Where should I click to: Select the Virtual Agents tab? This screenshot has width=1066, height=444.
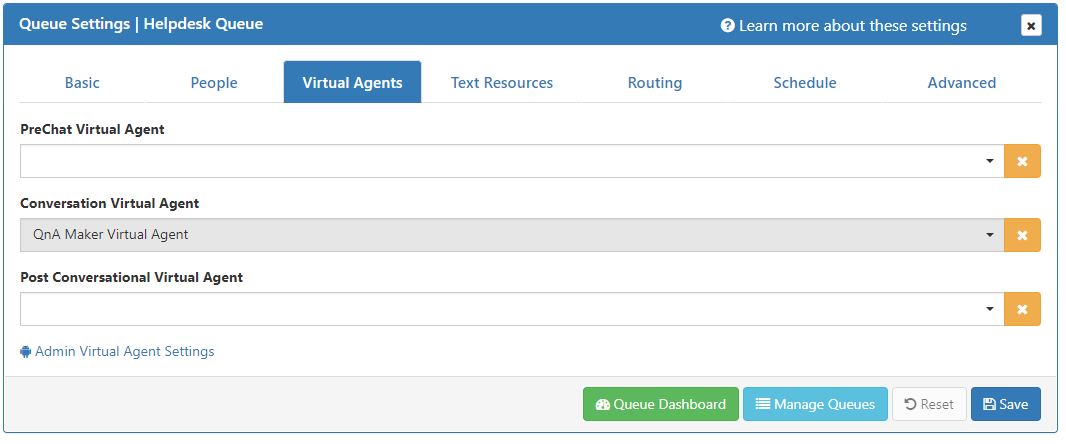point(352,83)
